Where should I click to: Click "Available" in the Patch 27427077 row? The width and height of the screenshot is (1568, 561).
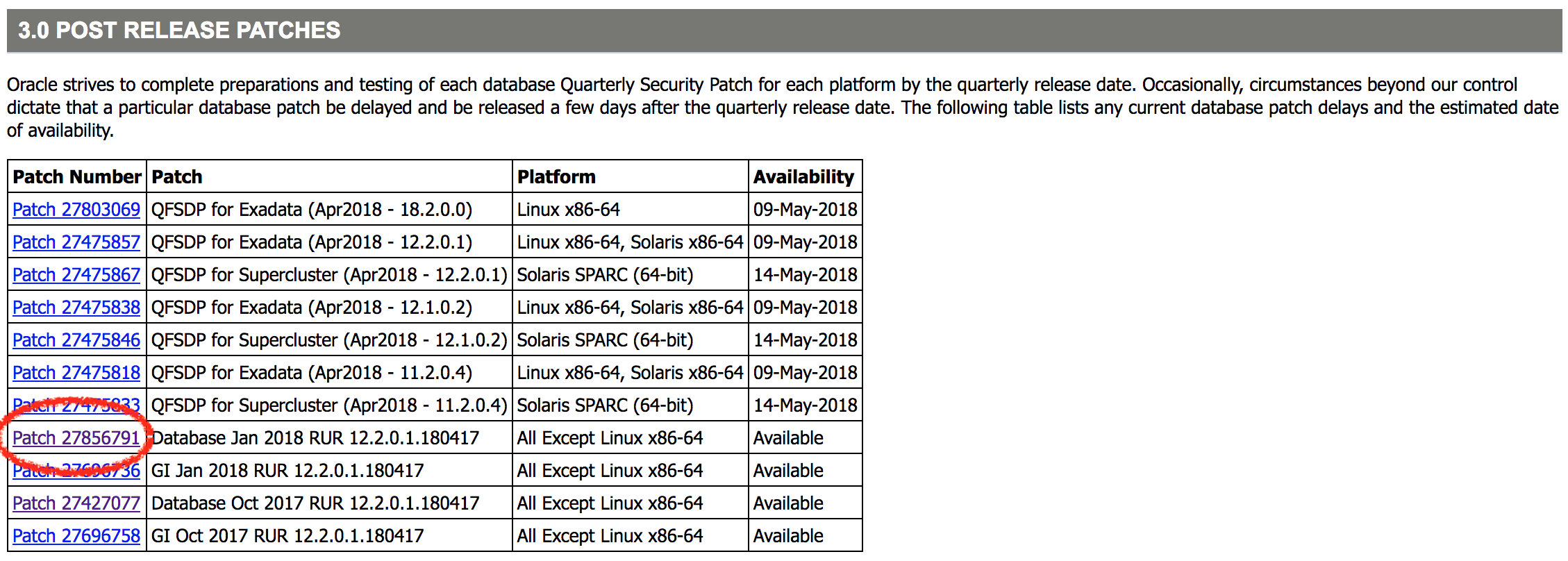(788, 503)
